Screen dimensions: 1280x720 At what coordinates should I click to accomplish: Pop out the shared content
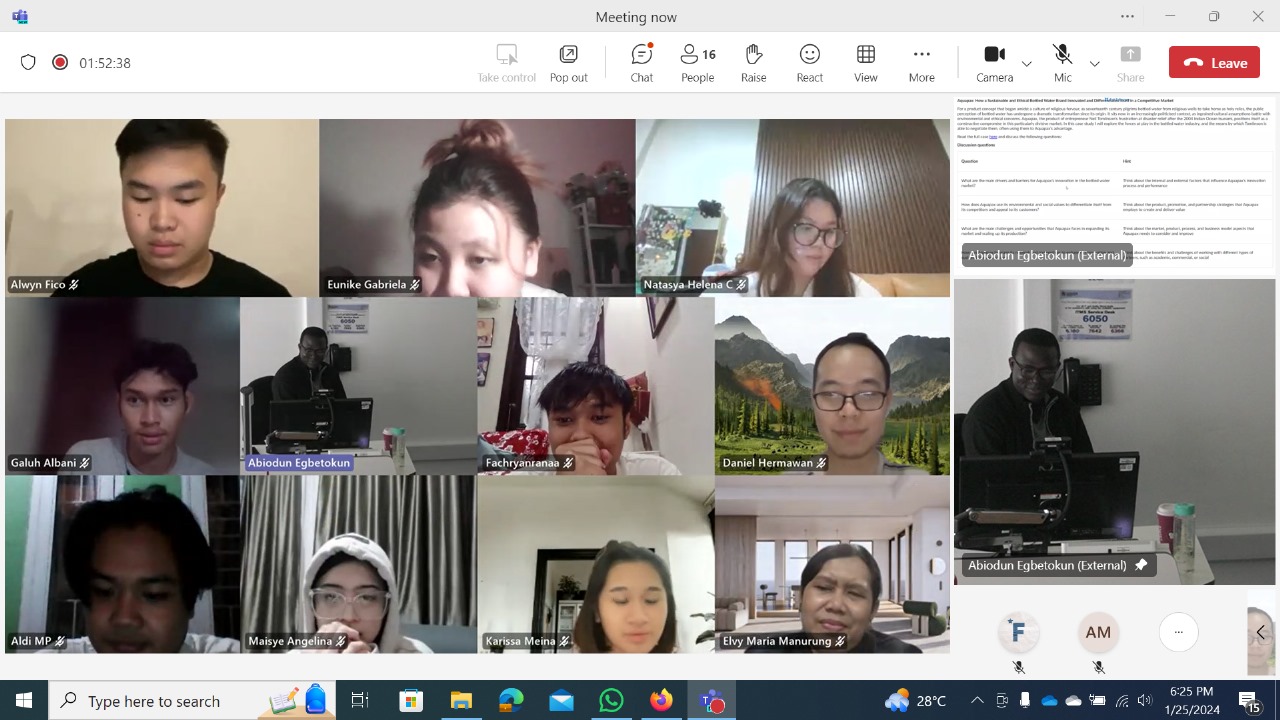(568, 62)
